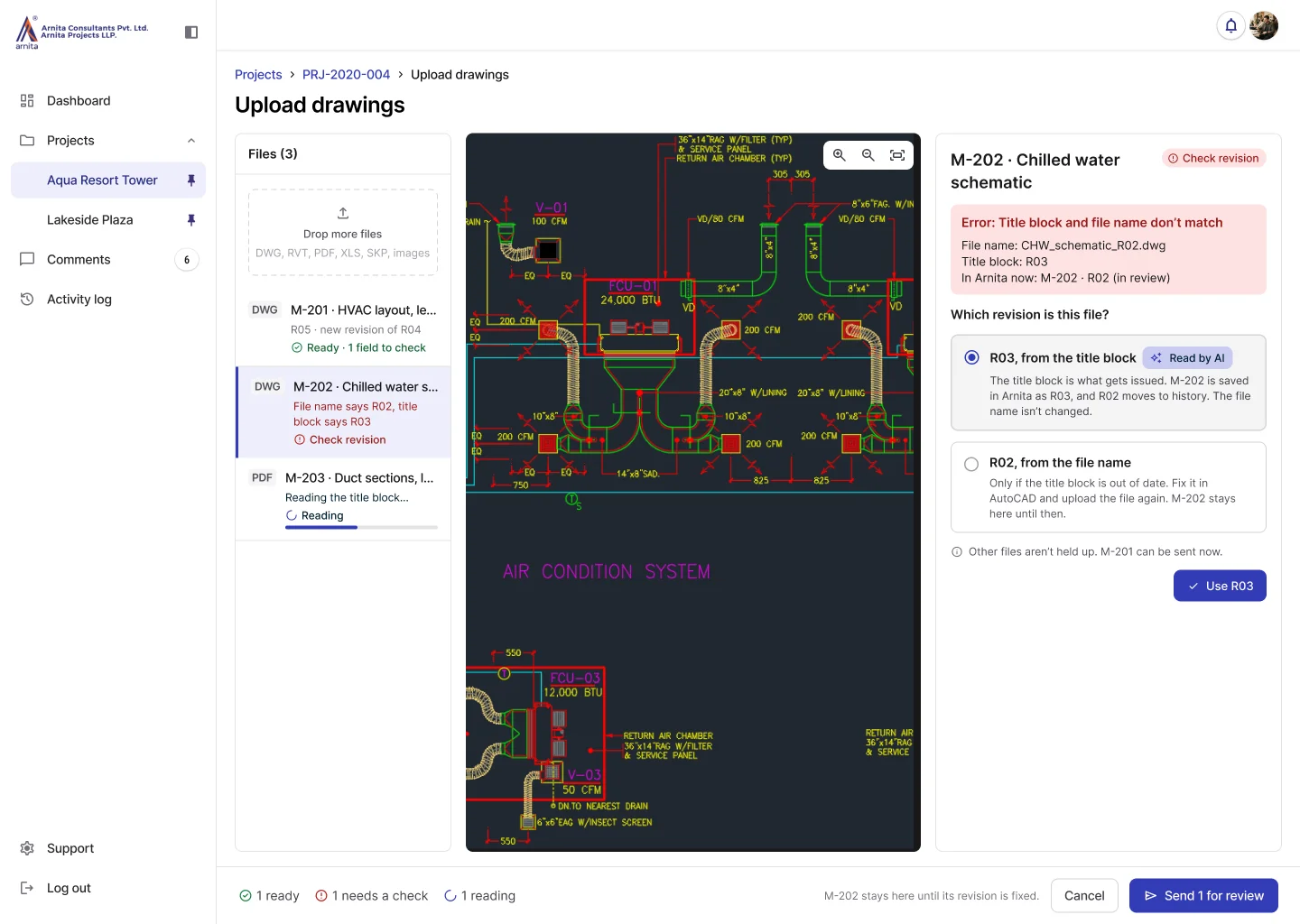Click the upload arrow icon in drop zone

coord(343,213)
